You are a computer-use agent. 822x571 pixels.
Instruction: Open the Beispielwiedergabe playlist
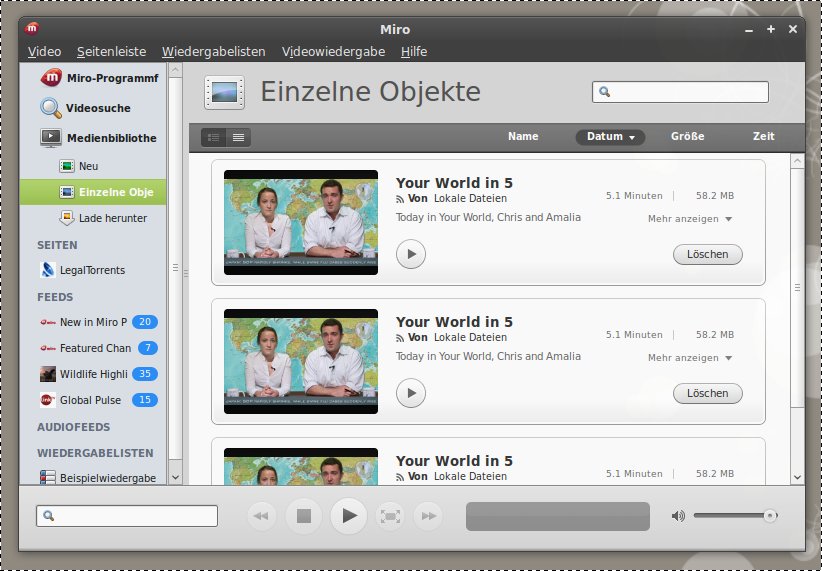tap(93, 478)
